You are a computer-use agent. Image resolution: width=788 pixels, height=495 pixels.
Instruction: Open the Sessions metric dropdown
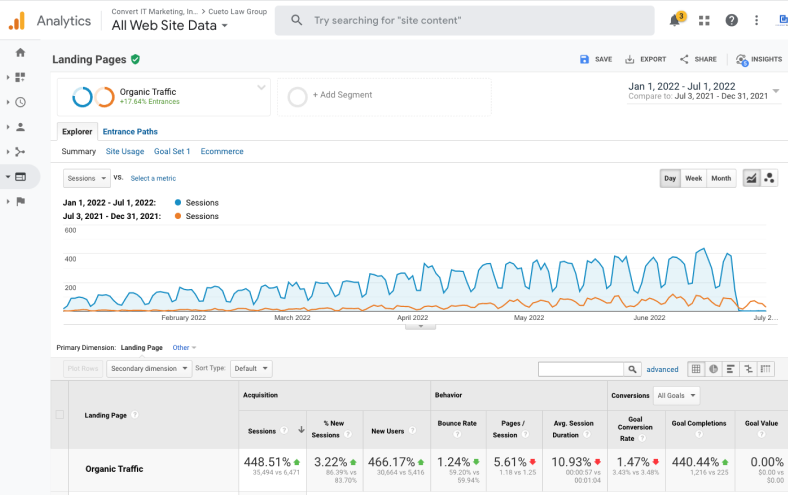pyautogui.click(x=86, y=178)
